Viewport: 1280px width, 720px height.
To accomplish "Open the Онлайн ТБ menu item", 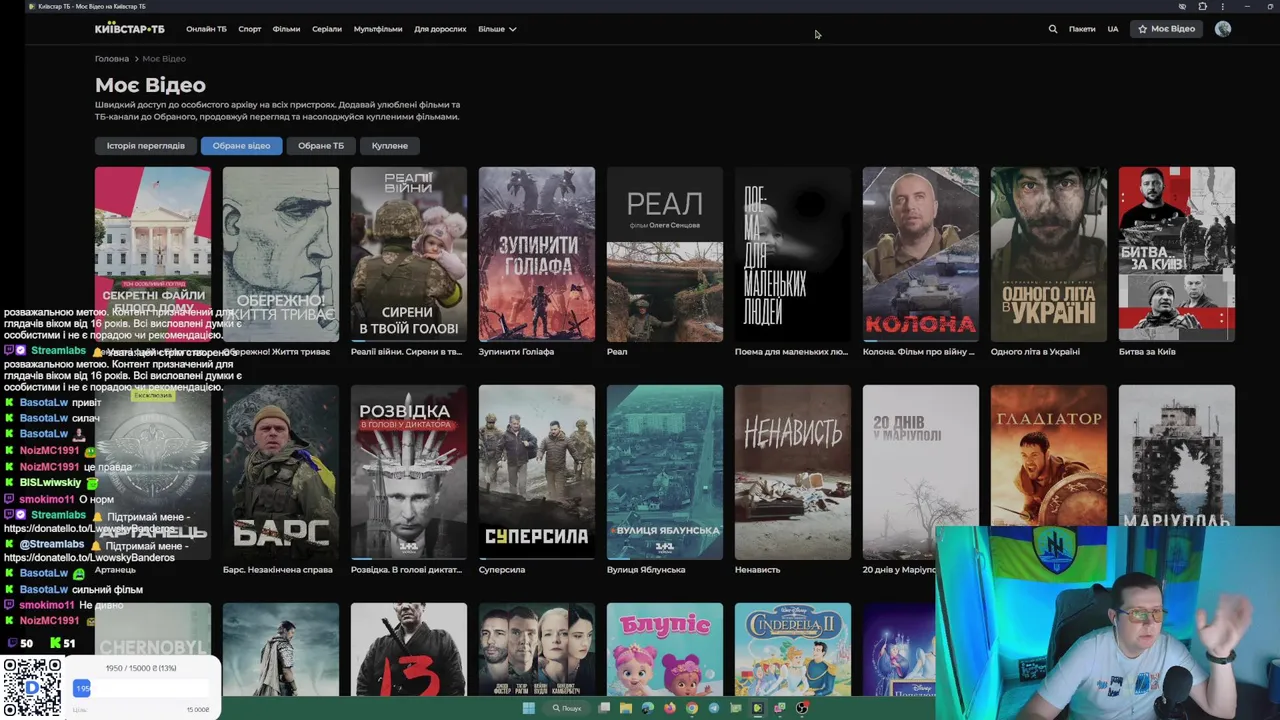I will (x=206, y=29).
